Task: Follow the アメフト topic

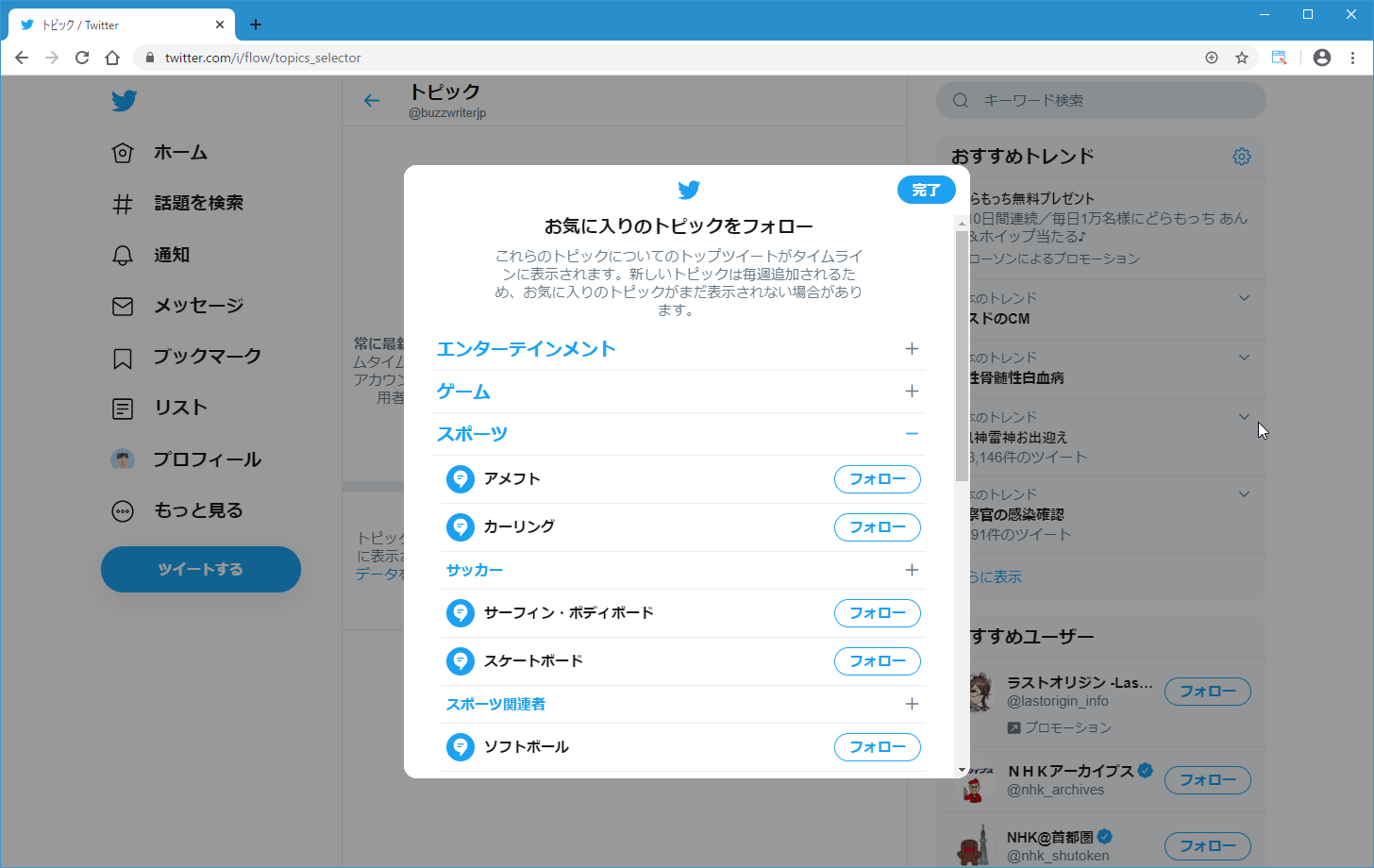Action: point(877,478)
